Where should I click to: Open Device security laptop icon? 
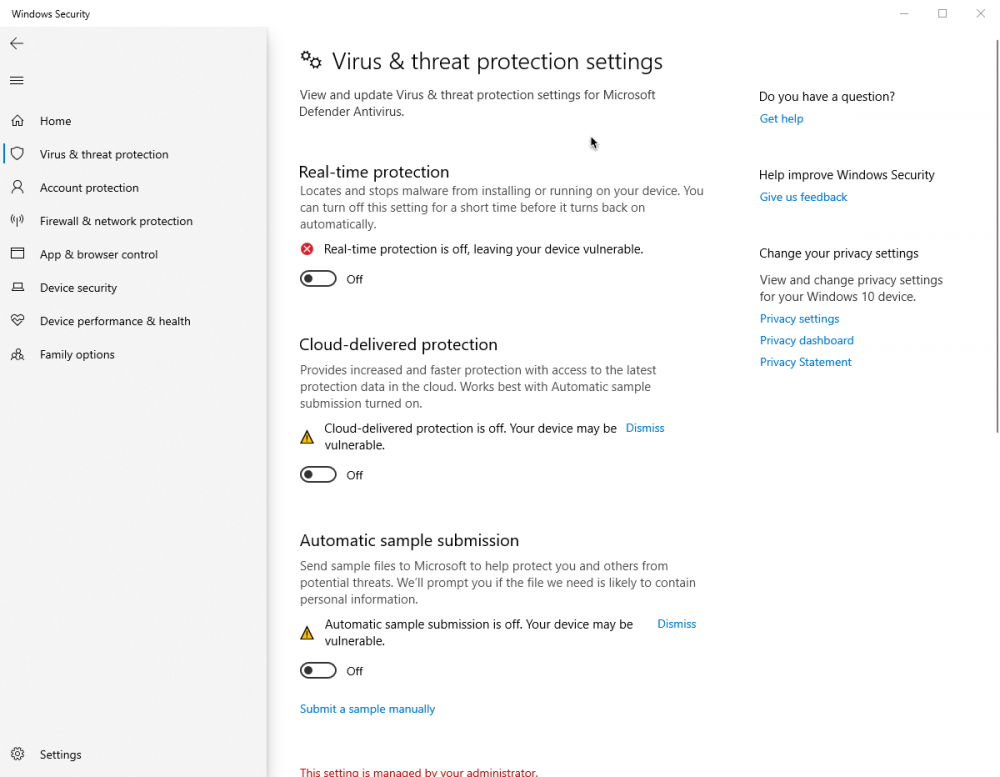click(x=18, y=287)
